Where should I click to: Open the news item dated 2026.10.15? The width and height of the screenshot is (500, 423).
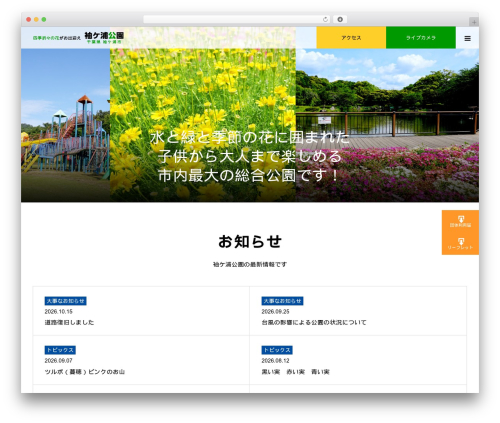pos(141,311)
